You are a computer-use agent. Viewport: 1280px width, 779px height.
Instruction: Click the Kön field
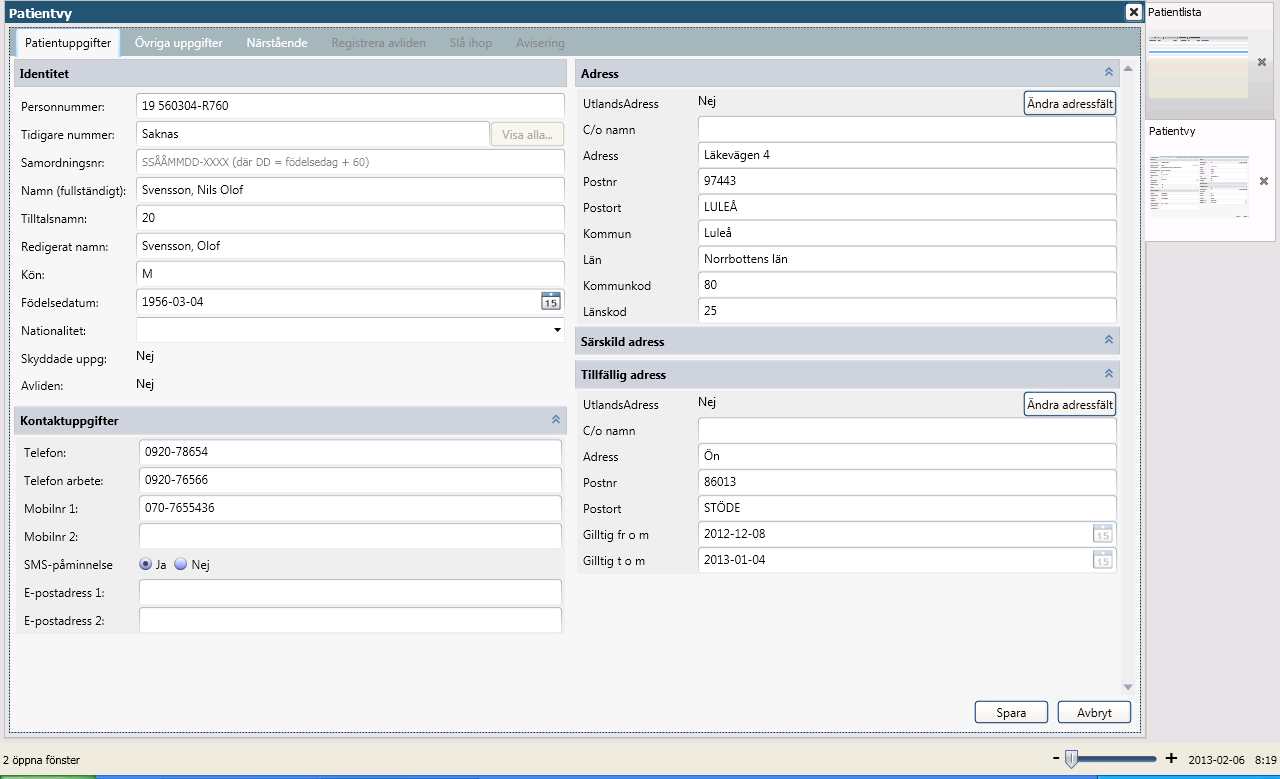click(350, 273)
